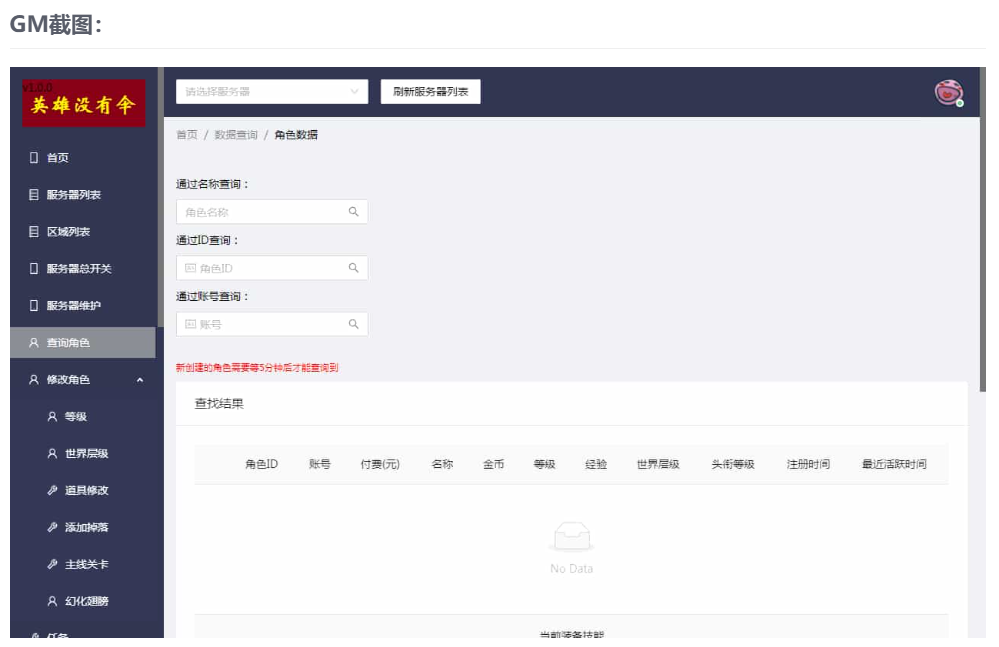Click the search icon in 角色名称 field
This screenshot has width=999, height=647.
pyautogui.click(x=354, y=212)
